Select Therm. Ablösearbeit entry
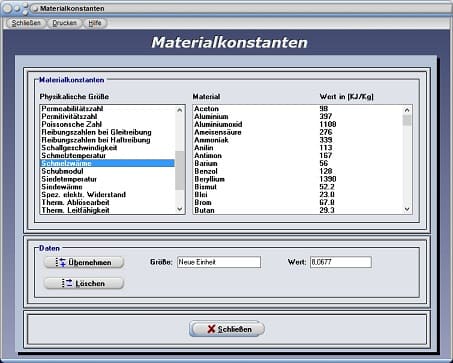This screenshot has width=453, height=363. point(107,203)
